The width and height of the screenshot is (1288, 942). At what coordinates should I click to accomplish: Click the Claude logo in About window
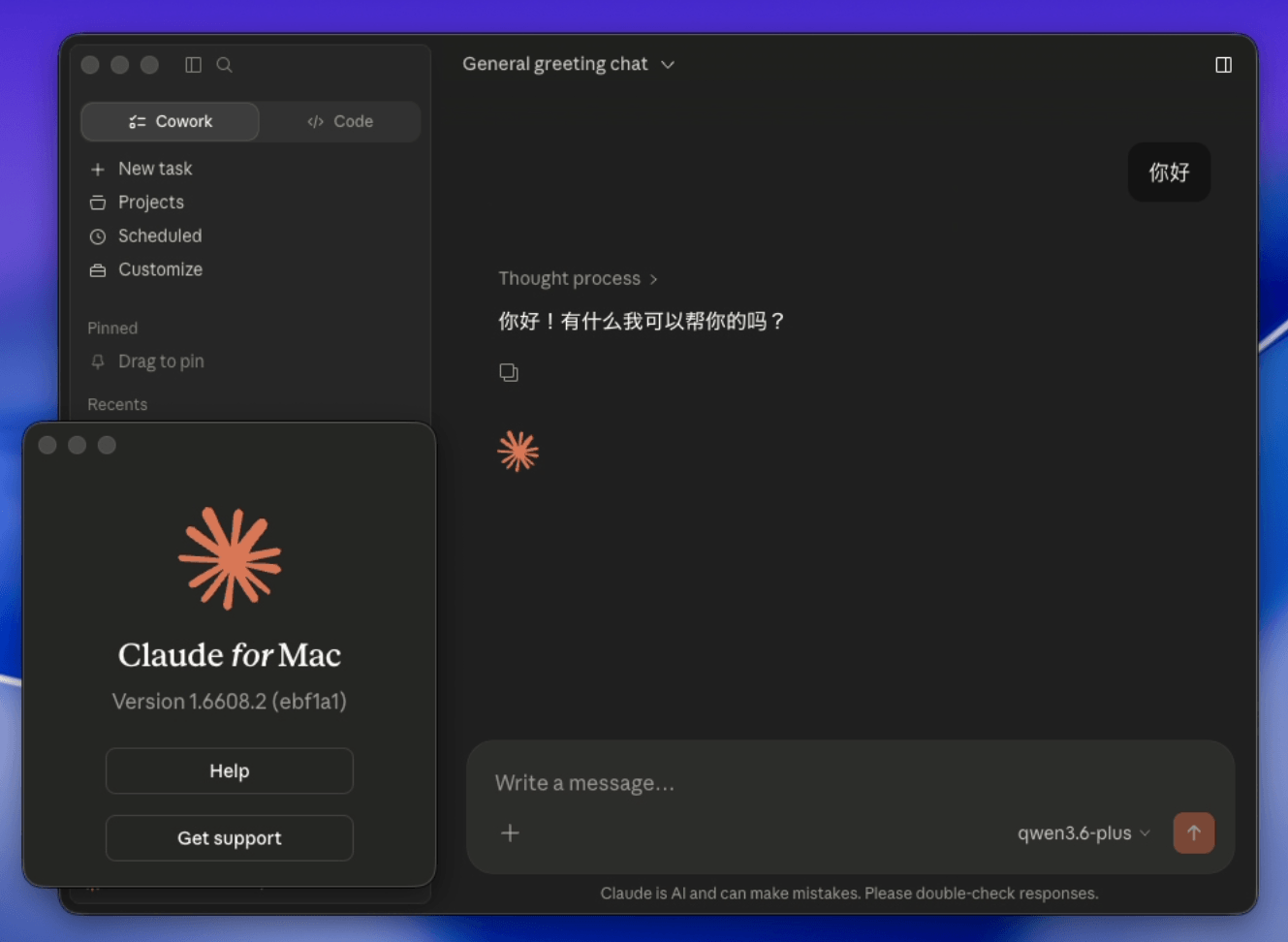pos(230,558)
